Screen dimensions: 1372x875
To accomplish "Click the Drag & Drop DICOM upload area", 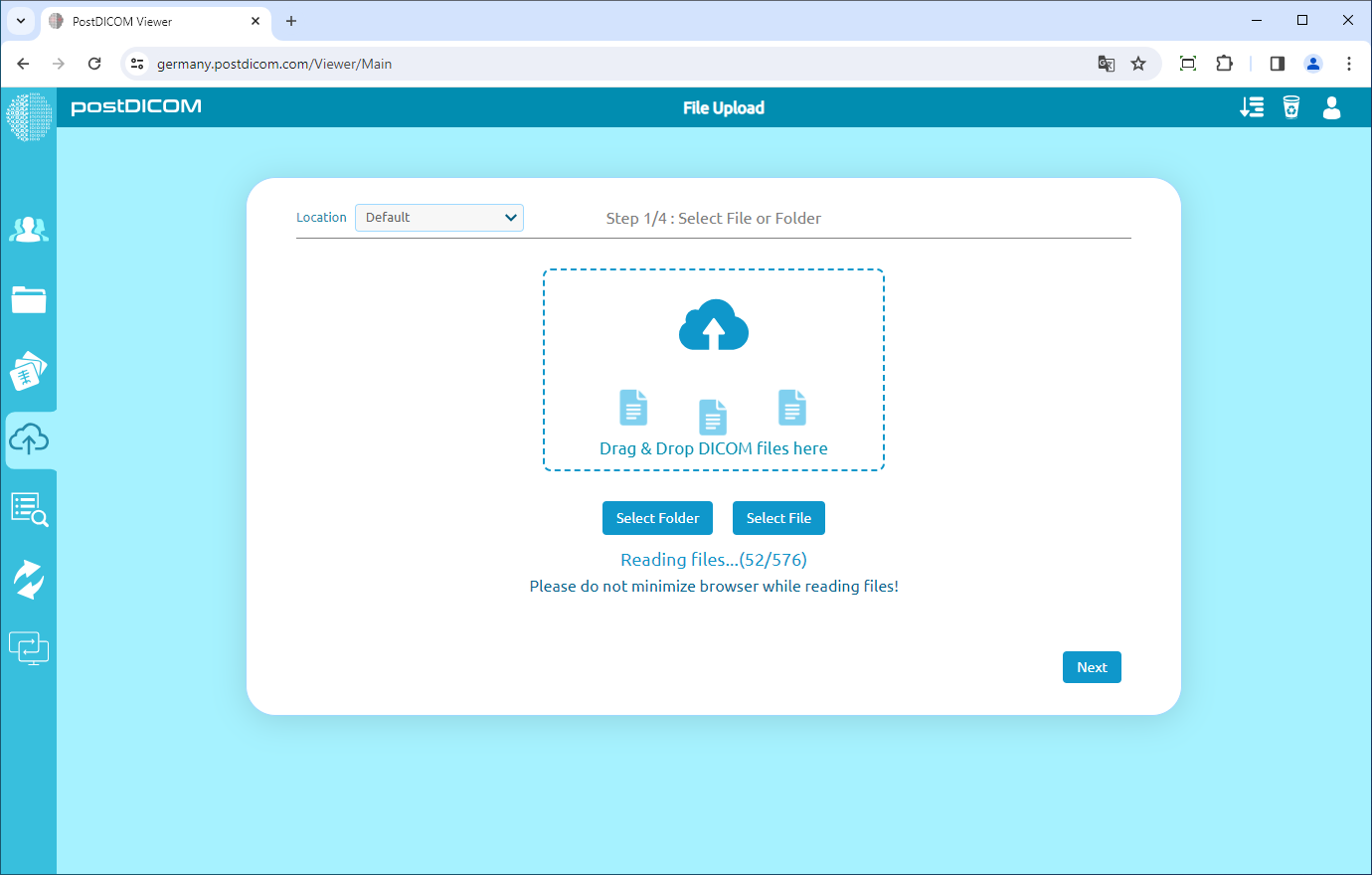I will (714, 370).
